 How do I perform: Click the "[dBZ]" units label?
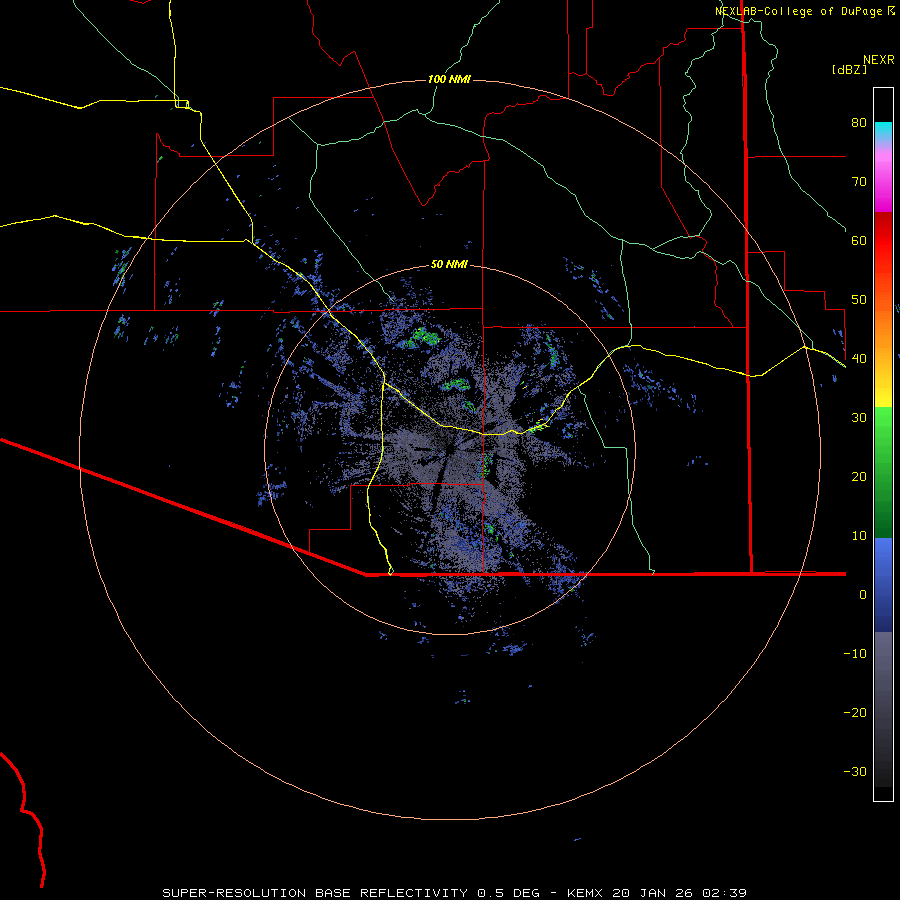tap(849, 70)
